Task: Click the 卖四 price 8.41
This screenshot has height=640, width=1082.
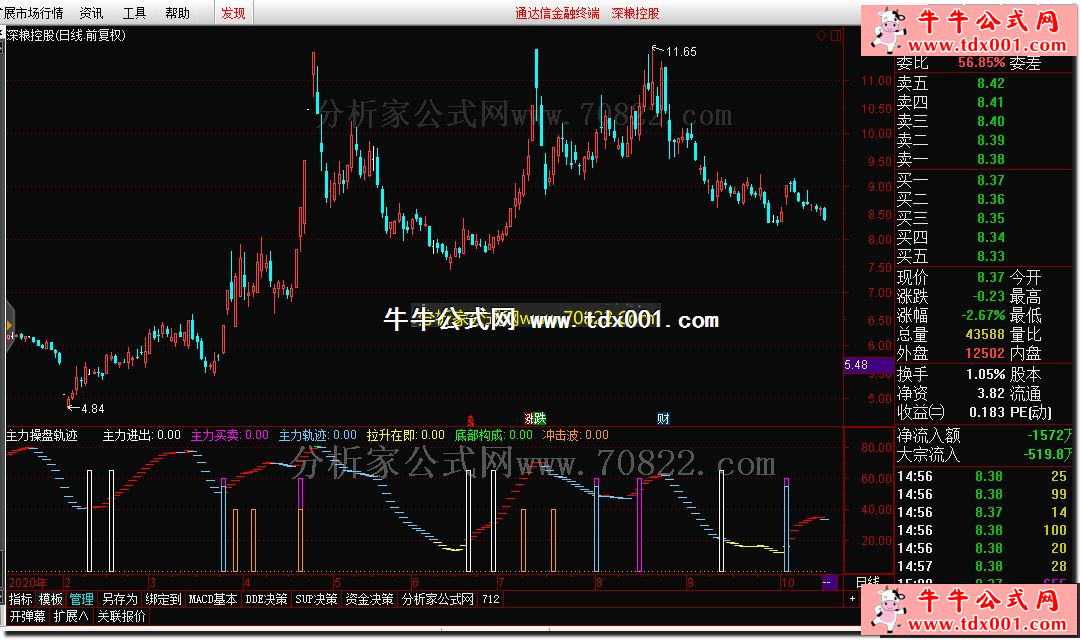Action: click(990, 102)
